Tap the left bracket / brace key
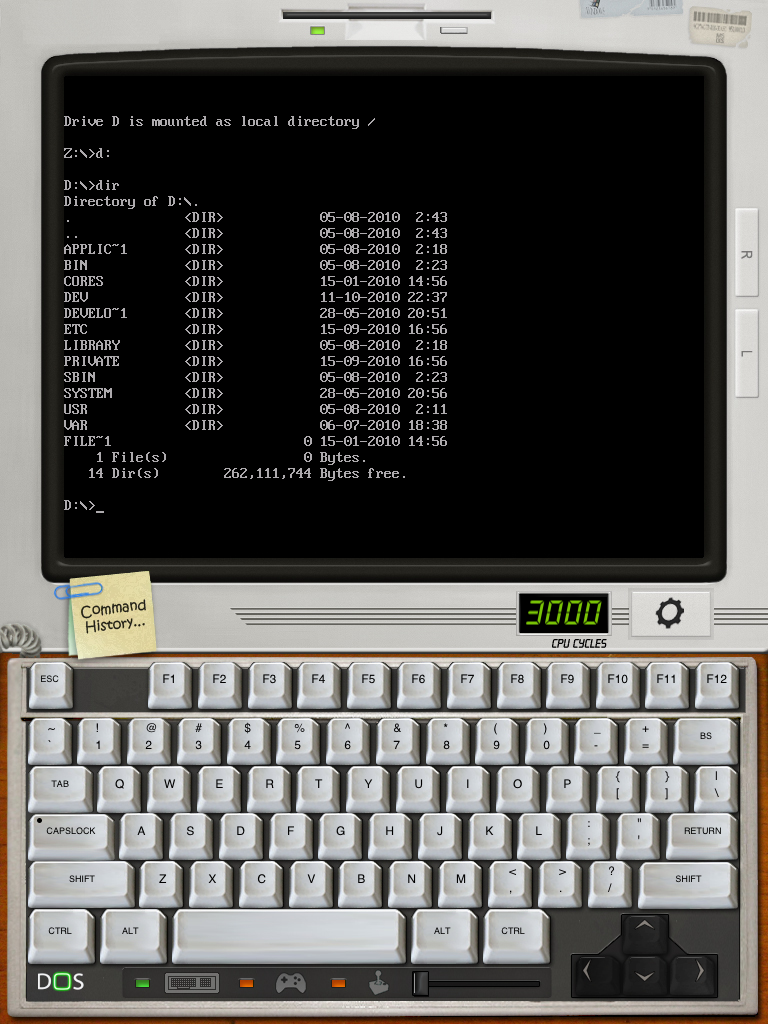768x1024 pixels. 617,788
